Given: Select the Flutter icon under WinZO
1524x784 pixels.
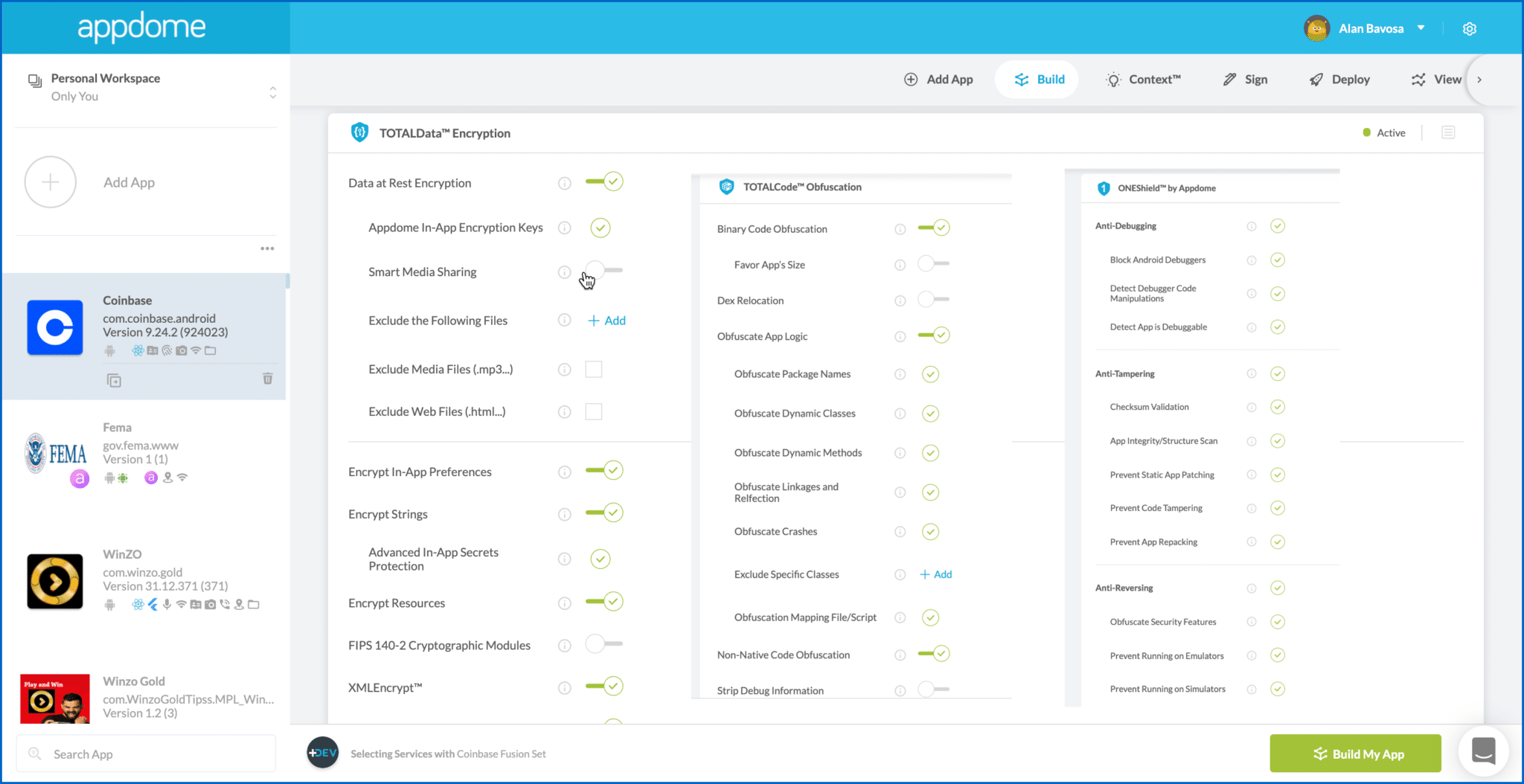Looking at the screenshot, I should [x=153, y=604].
